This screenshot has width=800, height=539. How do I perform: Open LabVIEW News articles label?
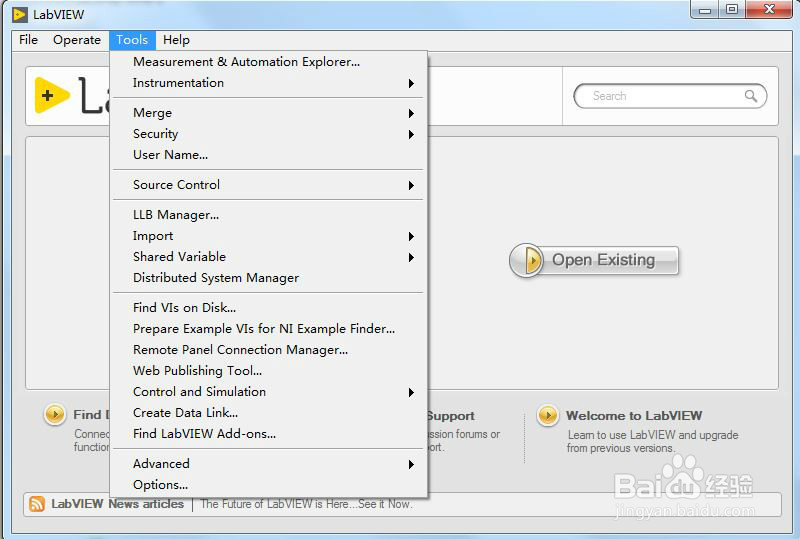coord(117,504)
